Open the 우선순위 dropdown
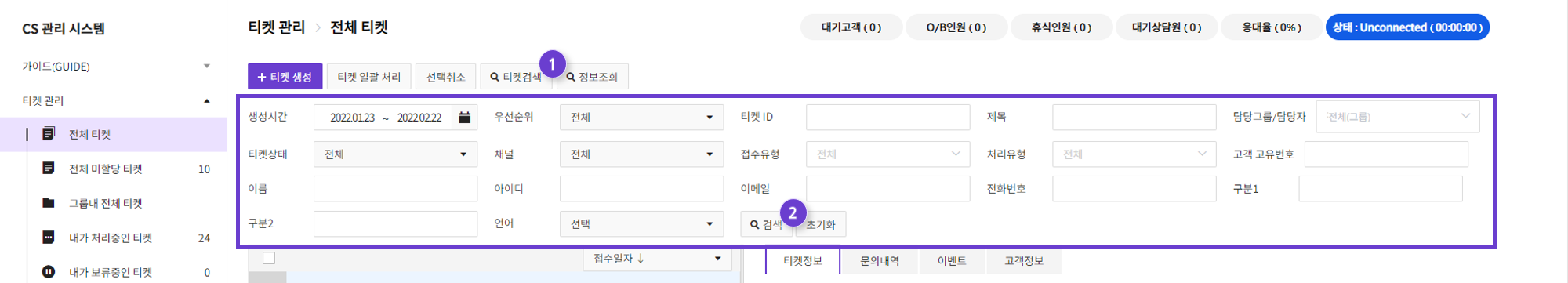This screenshot has height=283, width=1568. tap(641, 118)
